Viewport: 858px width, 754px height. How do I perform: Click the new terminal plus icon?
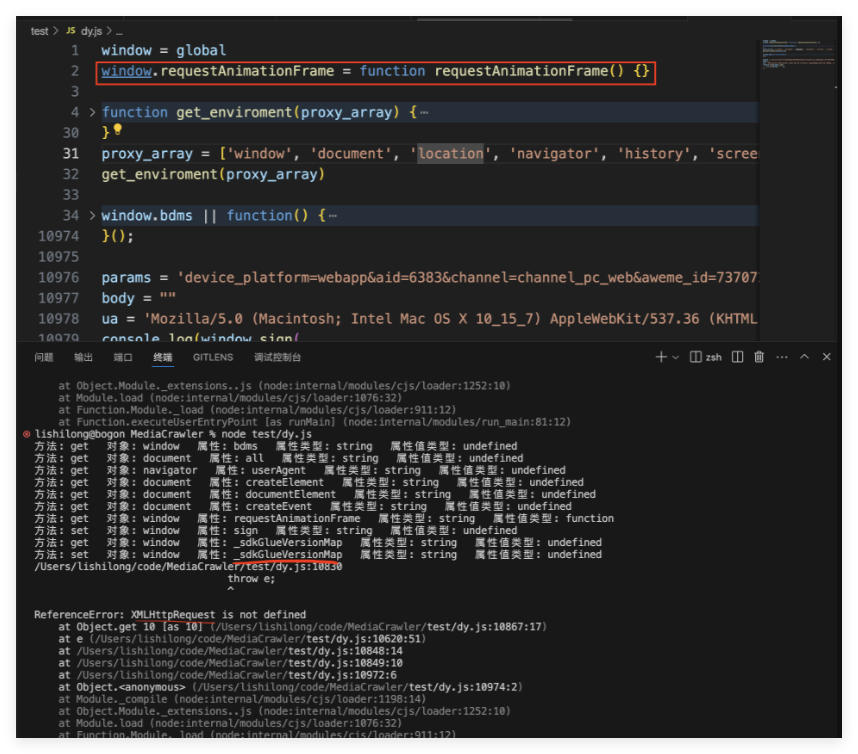tap(660, 357)
